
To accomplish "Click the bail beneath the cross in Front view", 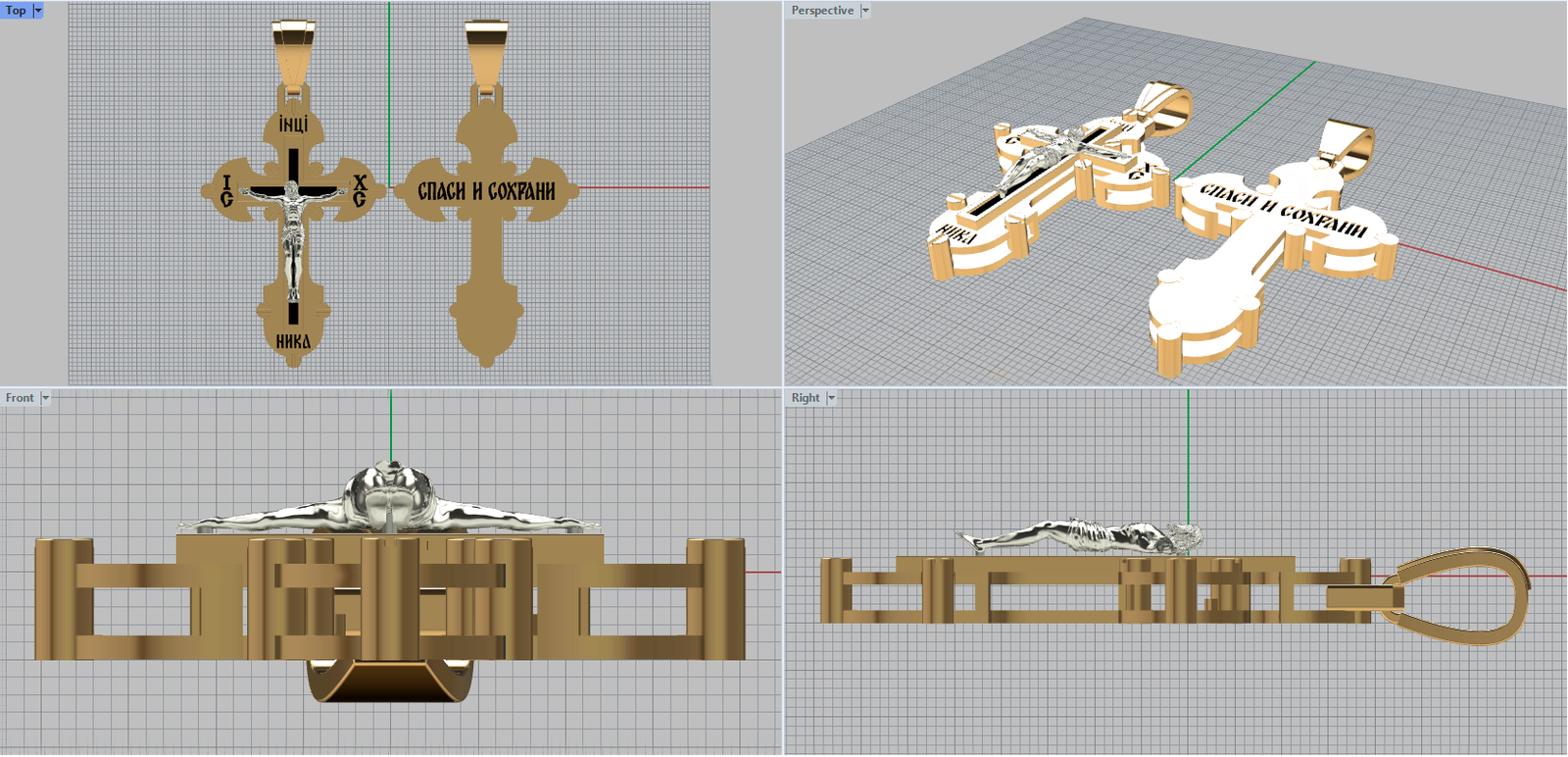I will coord(390,681).
